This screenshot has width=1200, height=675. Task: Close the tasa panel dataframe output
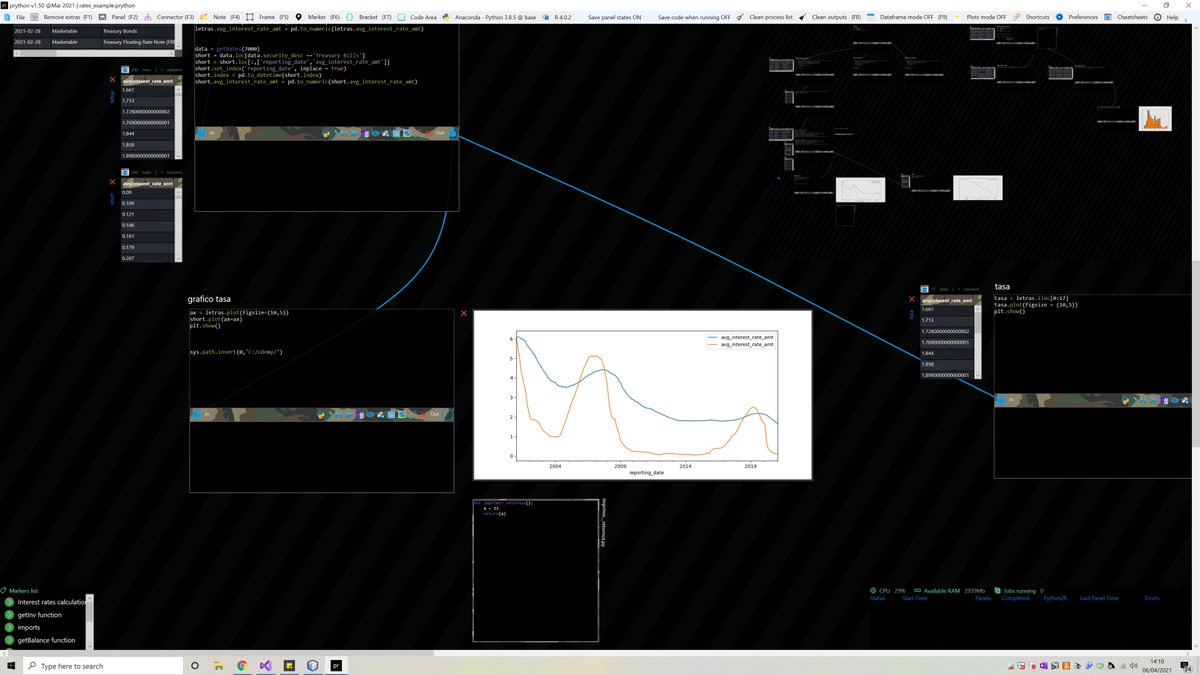click(x=912, y=298)
